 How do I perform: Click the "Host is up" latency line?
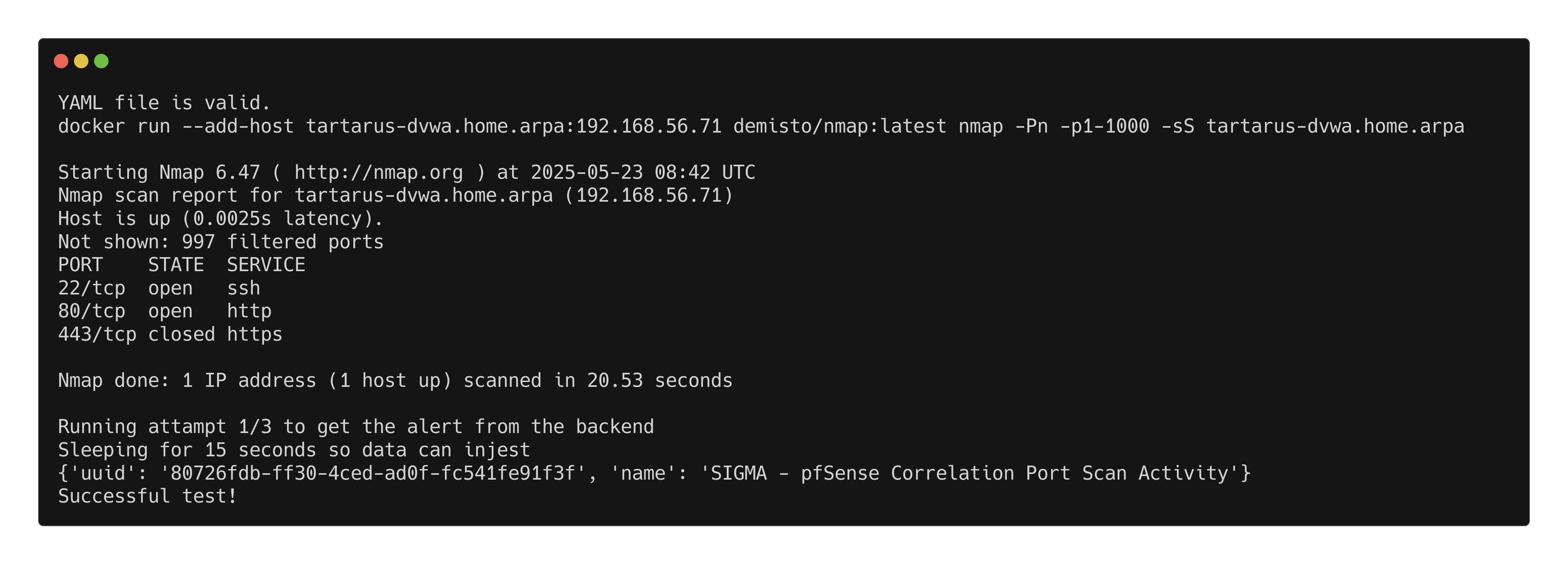220,219
